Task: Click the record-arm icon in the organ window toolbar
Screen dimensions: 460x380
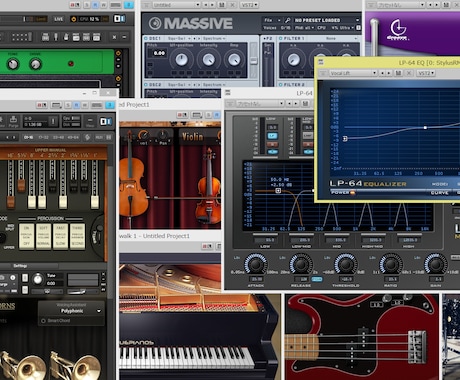Action: click(42, 105)
